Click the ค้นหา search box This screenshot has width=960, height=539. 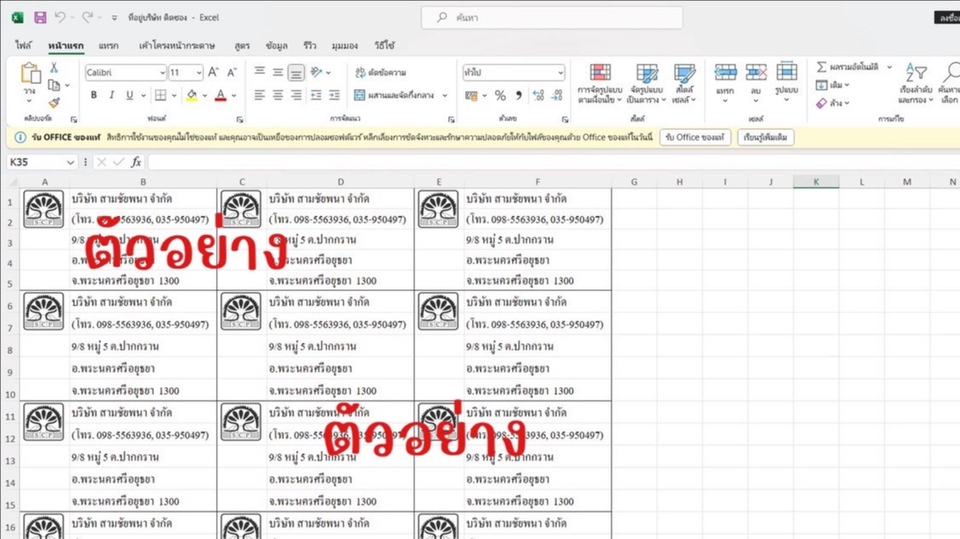552,18
